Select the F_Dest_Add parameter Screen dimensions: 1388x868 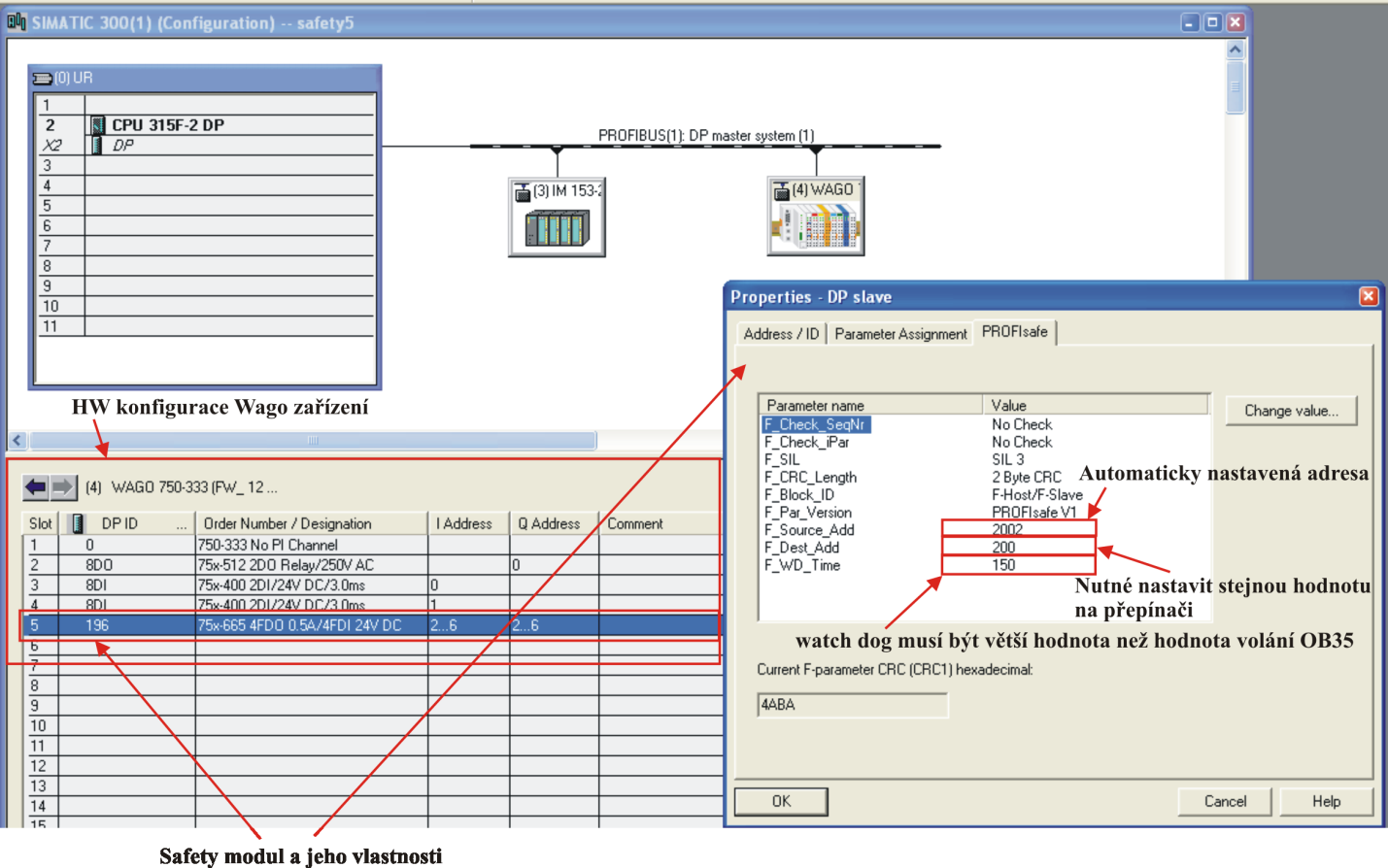(801, 547)
